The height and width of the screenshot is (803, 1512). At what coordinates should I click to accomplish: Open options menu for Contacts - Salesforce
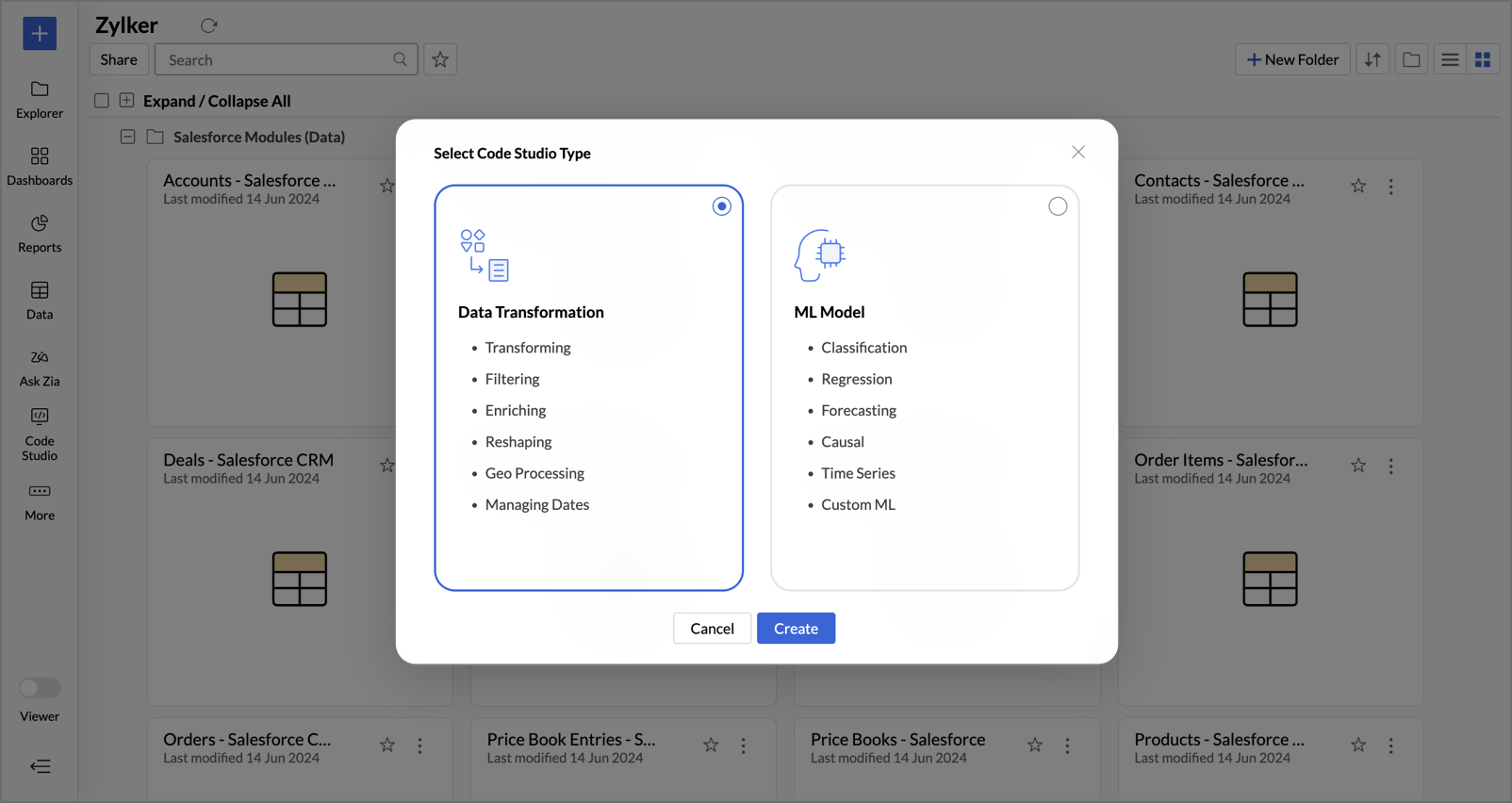[1390, 187]
